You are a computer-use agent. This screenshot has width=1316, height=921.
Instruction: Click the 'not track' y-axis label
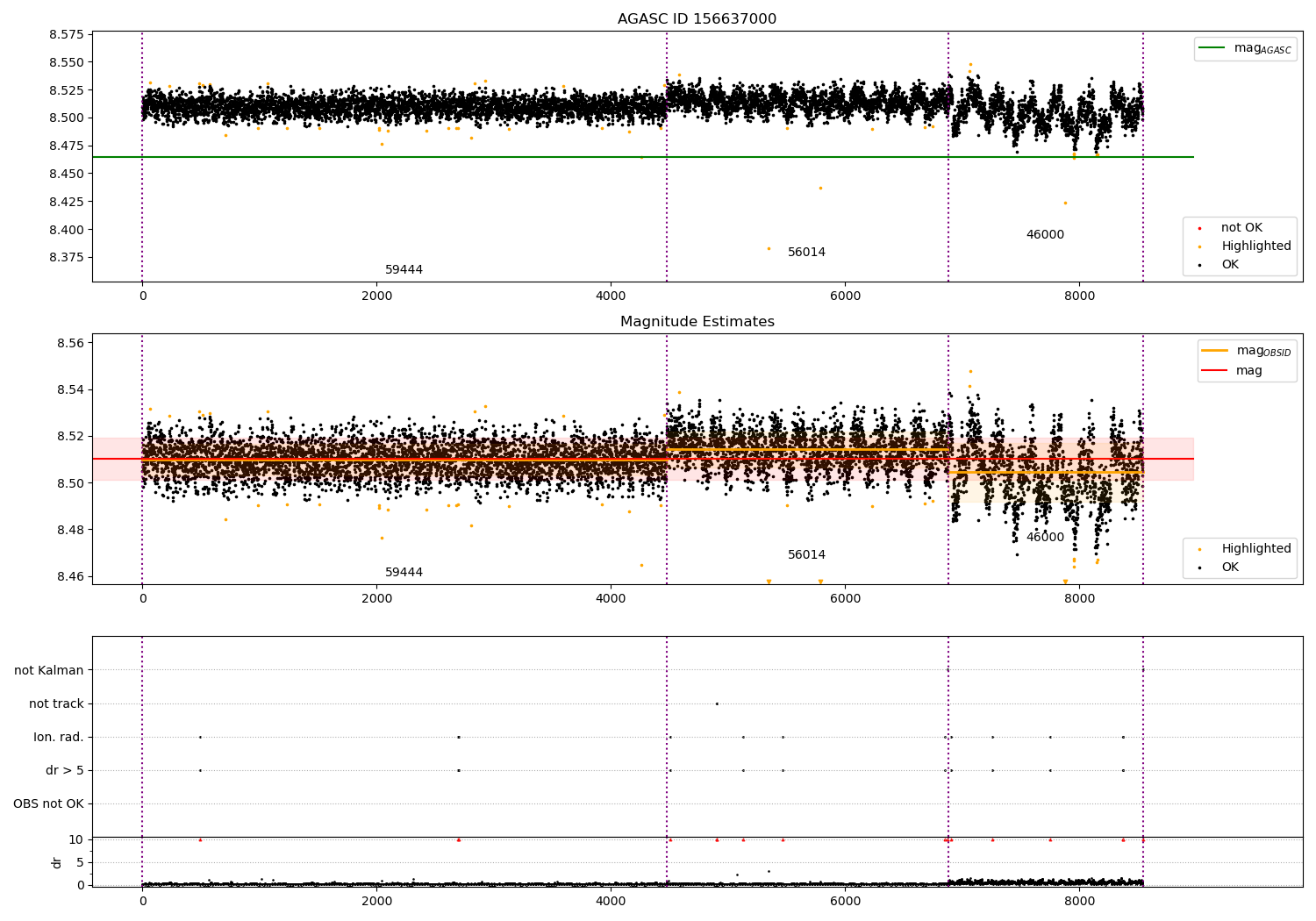pyautogui.click(x=56, y=704)
